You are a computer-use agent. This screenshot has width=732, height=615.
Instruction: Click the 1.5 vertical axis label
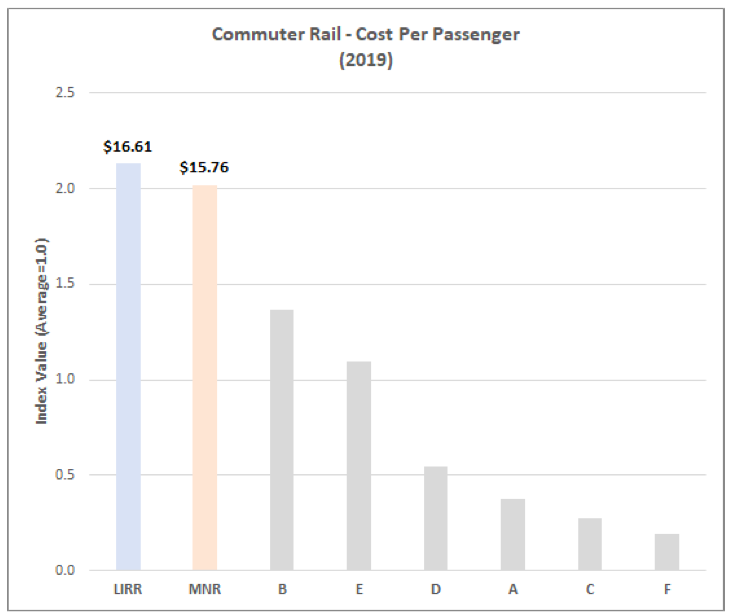coord(65,283)
